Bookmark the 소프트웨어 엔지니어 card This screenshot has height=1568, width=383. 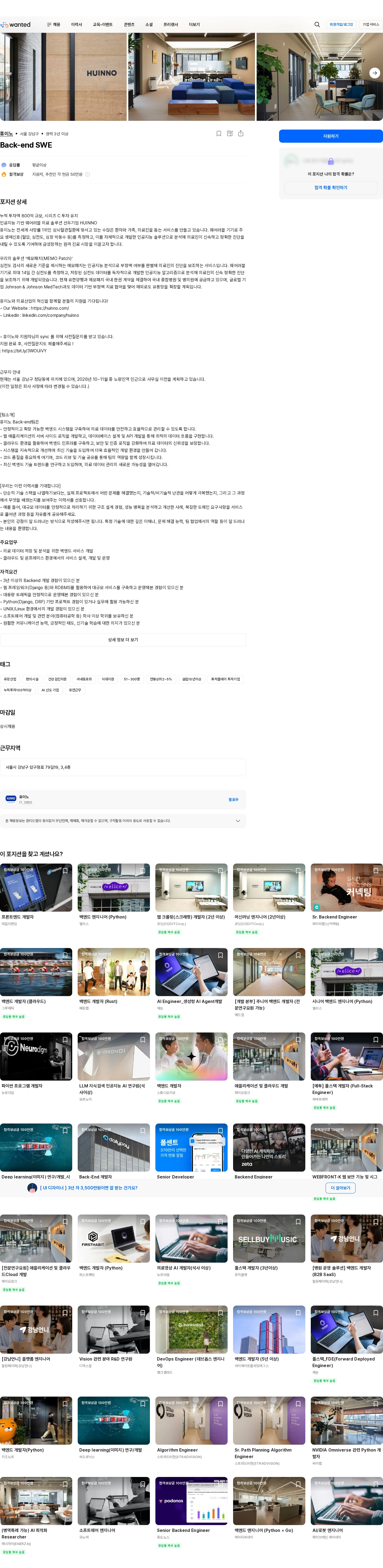[x=143, y=1484]
